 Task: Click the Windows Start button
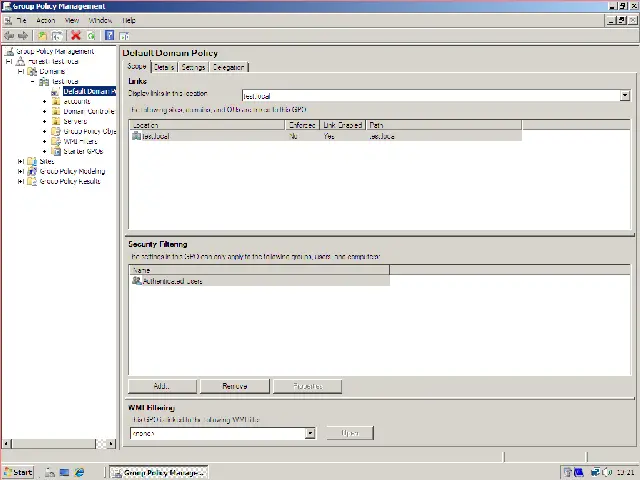tap(18, 472)
